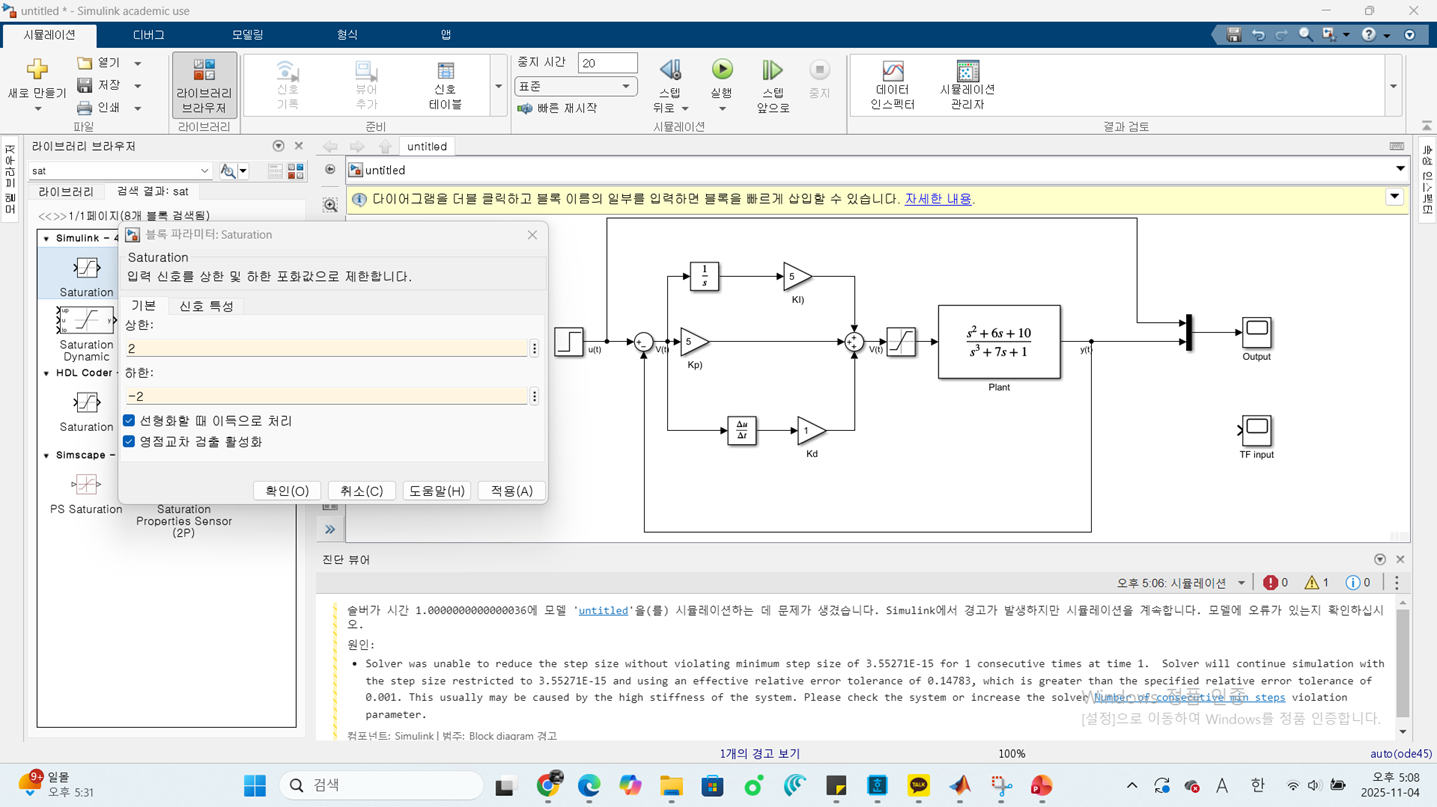
Task: Toggle 영점교차 검출 활성화 checkbox
Action: click(129, 441)
